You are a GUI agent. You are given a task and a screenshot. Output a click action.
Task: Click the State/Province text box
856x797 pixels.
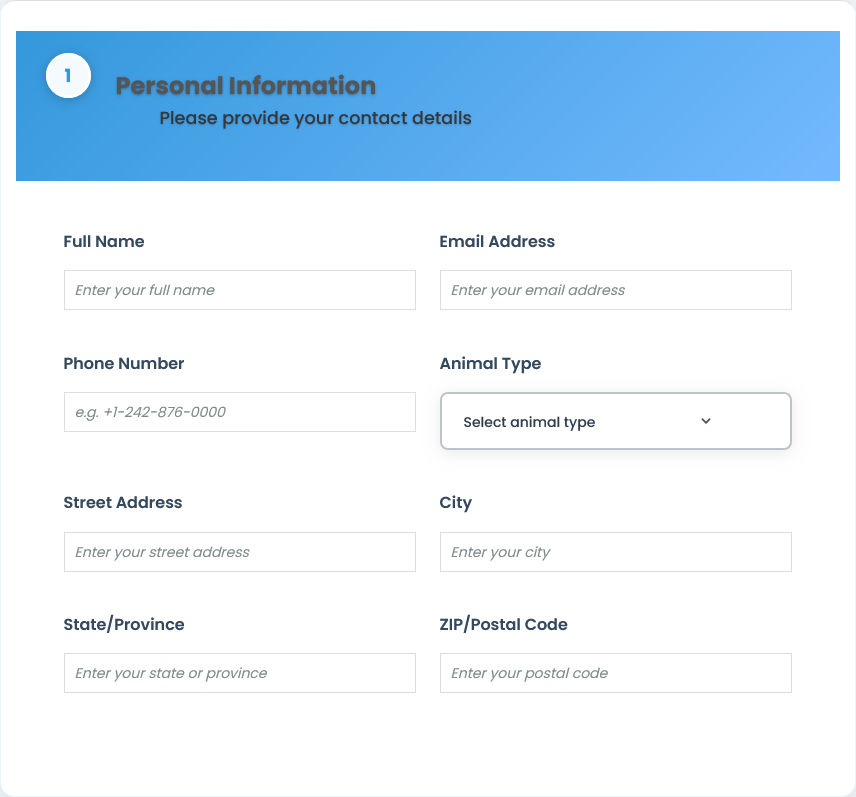click(239, 673)
